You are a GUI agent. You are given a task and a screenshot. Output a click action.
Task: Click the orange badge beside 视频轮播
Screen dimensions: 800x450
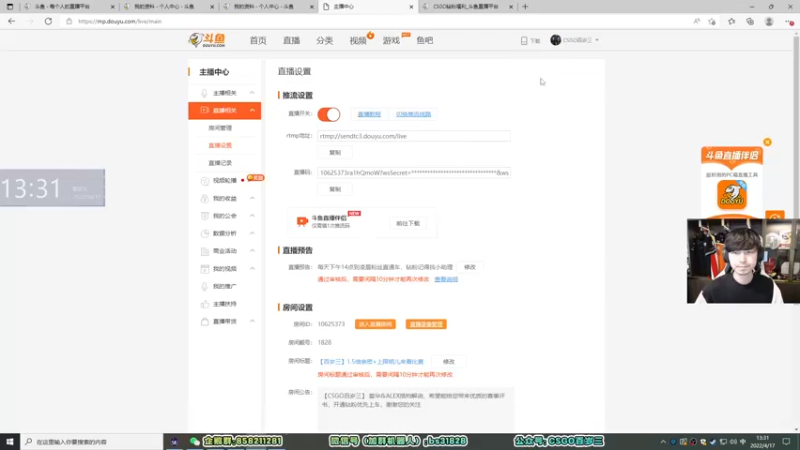(x=255, y=178)
